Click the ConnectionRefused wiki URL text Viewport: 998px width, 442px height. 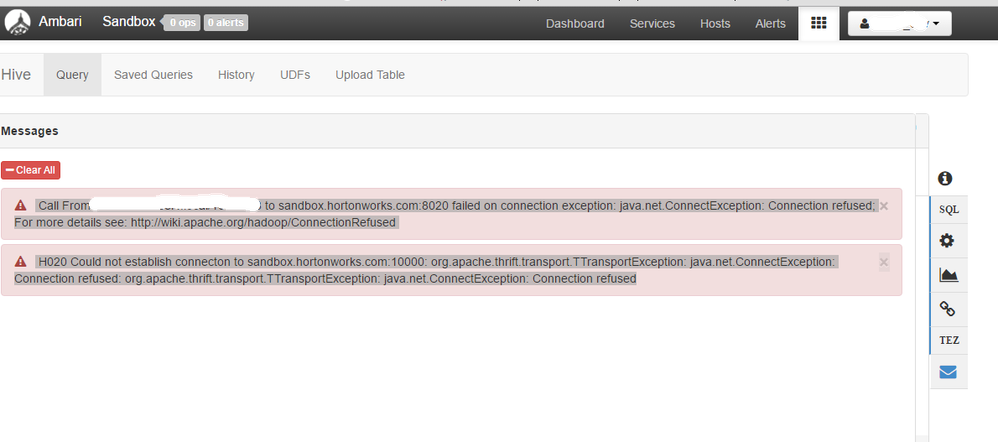point(264,222)
